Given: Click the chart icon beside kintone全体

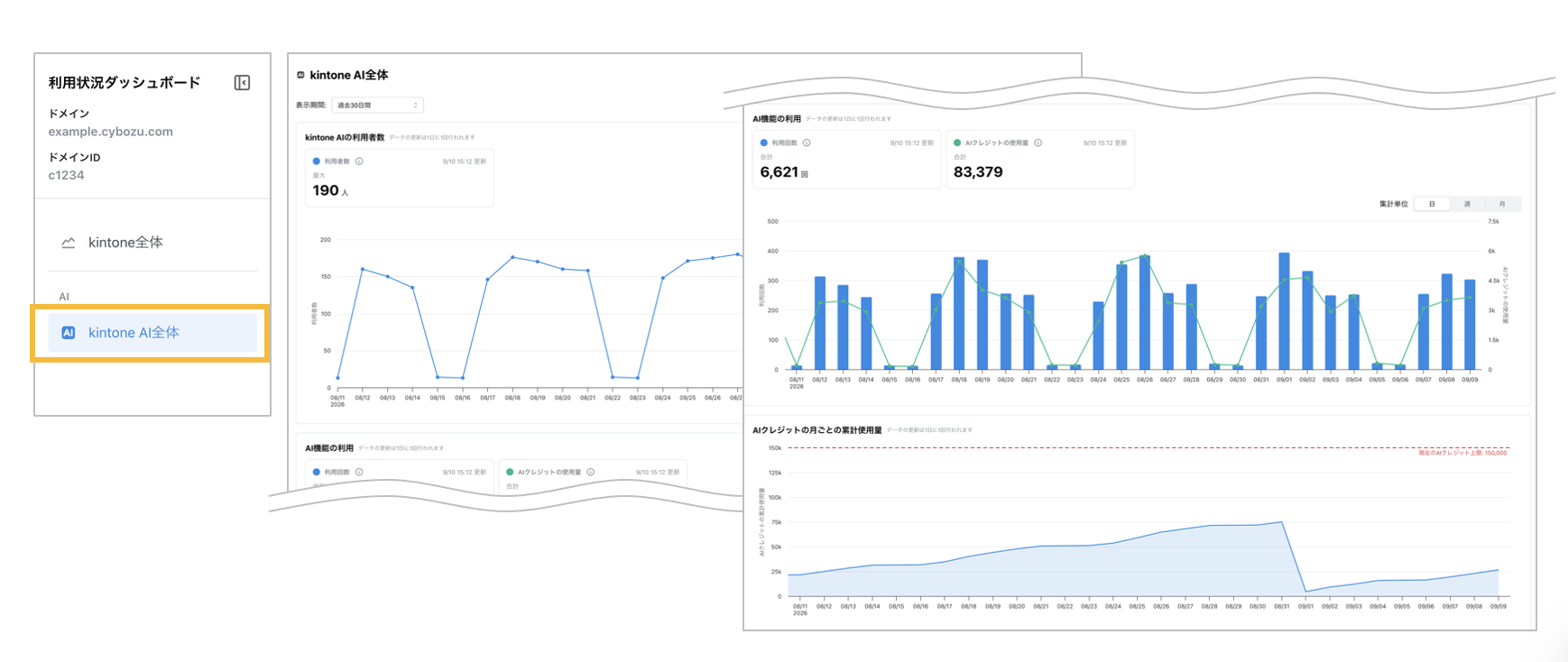Looking at the screenshot, I should click(68, 243).
